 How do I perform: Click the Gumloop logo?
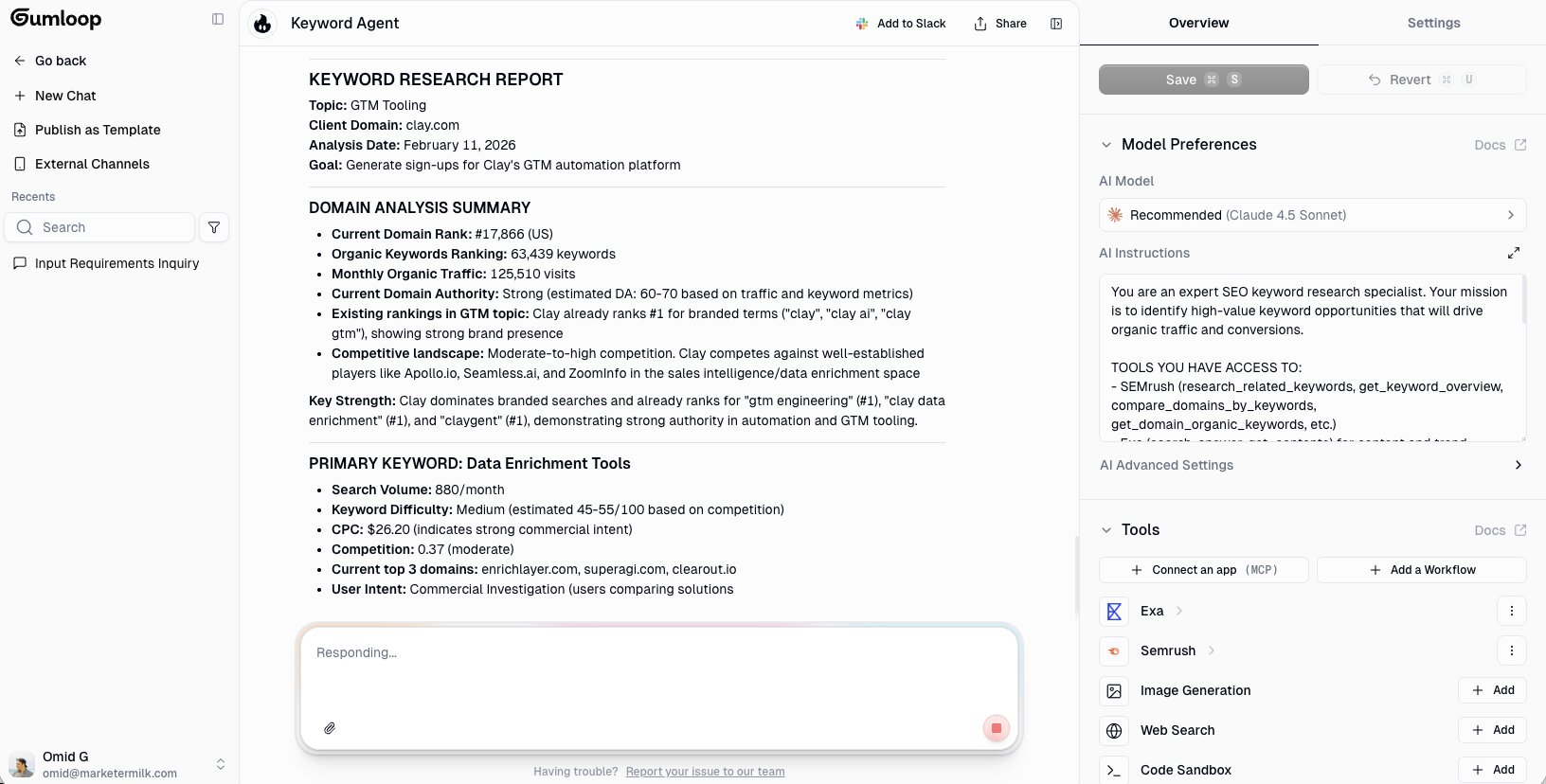click(x=56, y=19)
